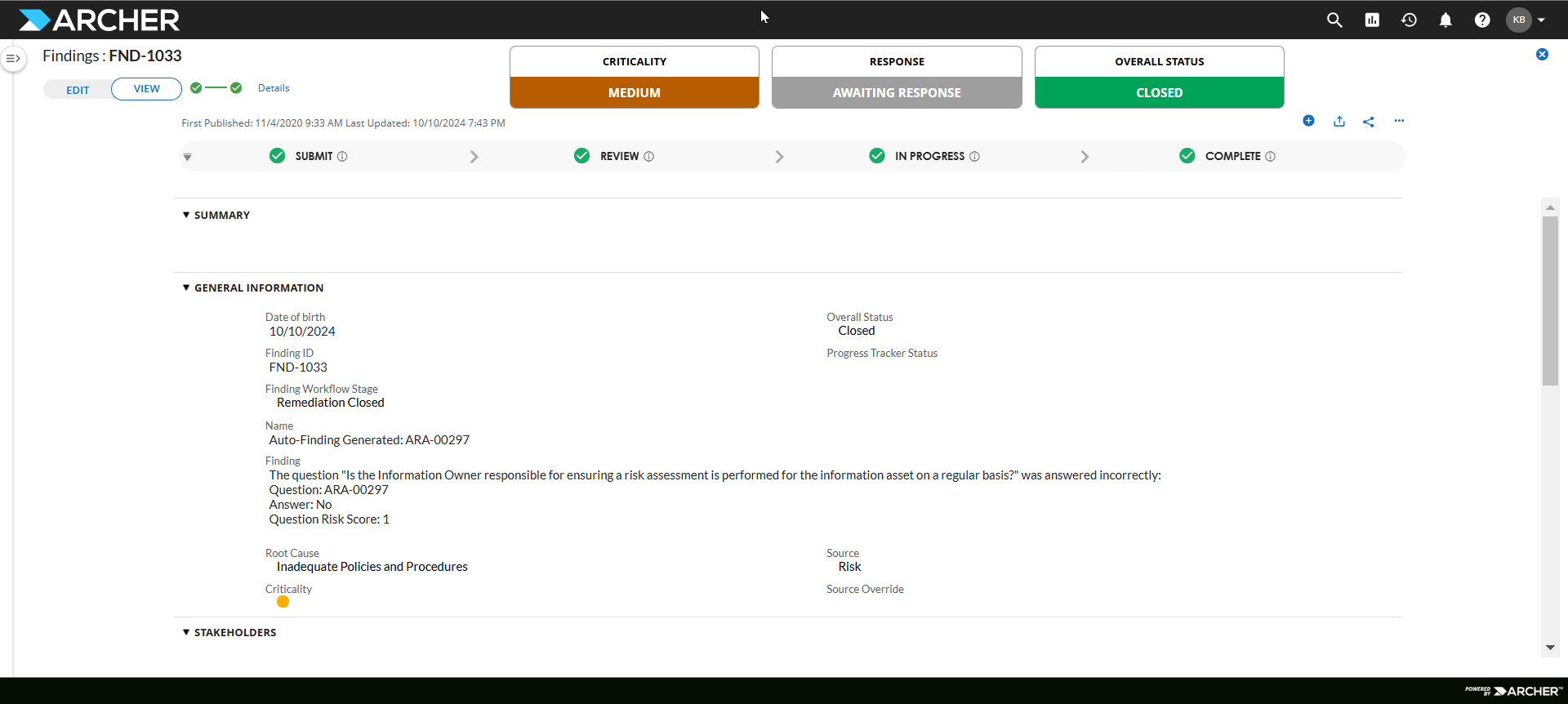1568x704 pixels.
Task: Click the blue add new record icon
Action: [1308, 121]
